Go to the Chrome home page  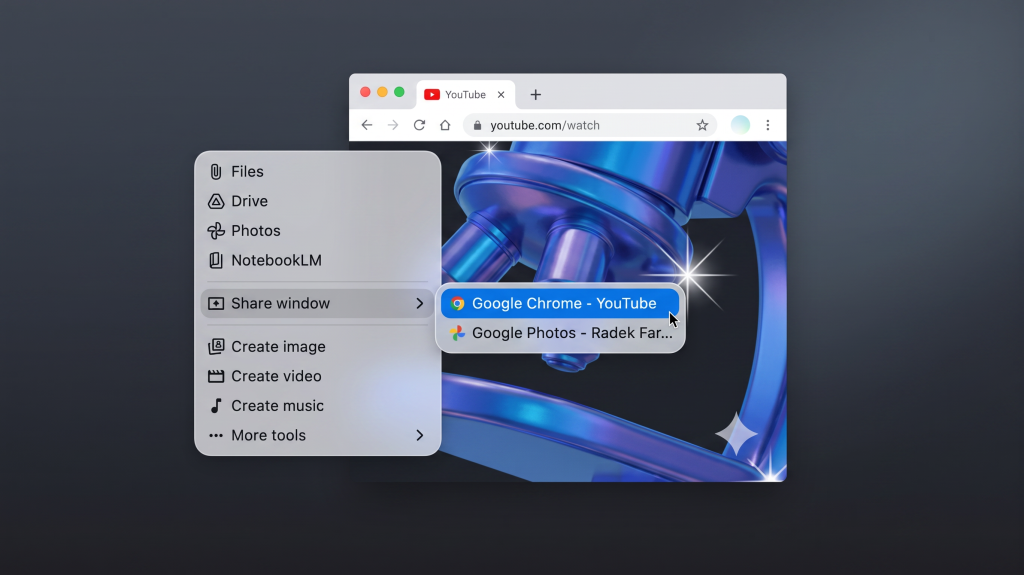(445, 125)
